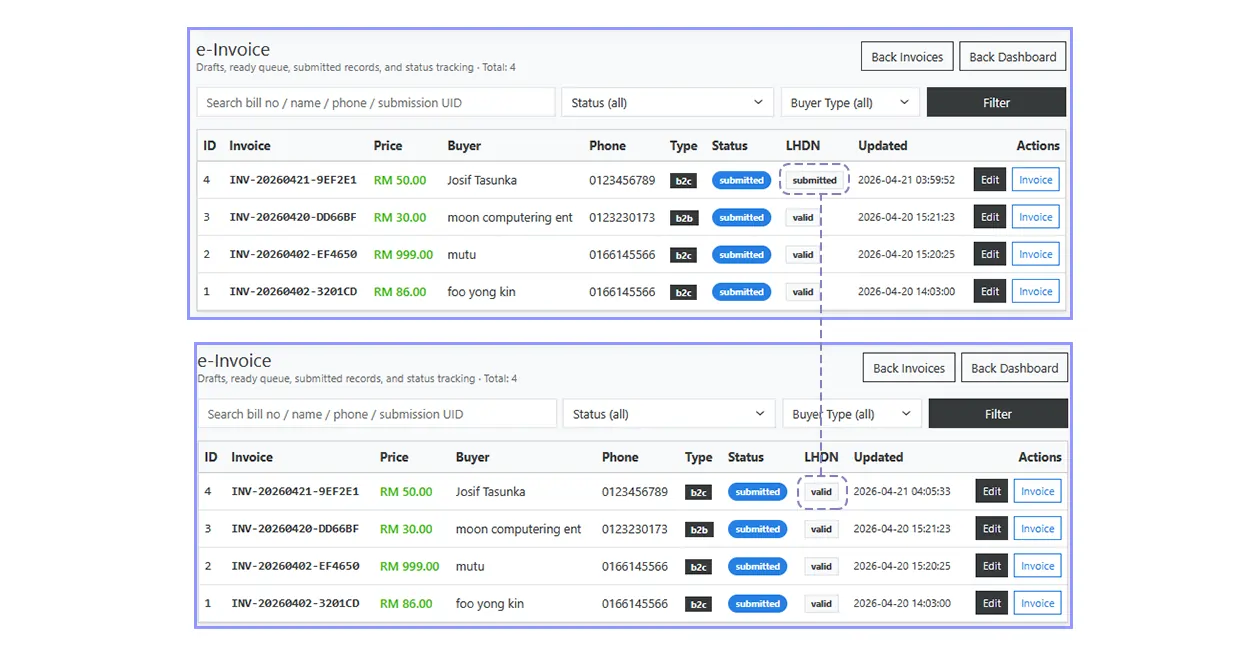
Task: Select invoice number INV-20260402-3201CD in lower table
Action: point(295,604)
